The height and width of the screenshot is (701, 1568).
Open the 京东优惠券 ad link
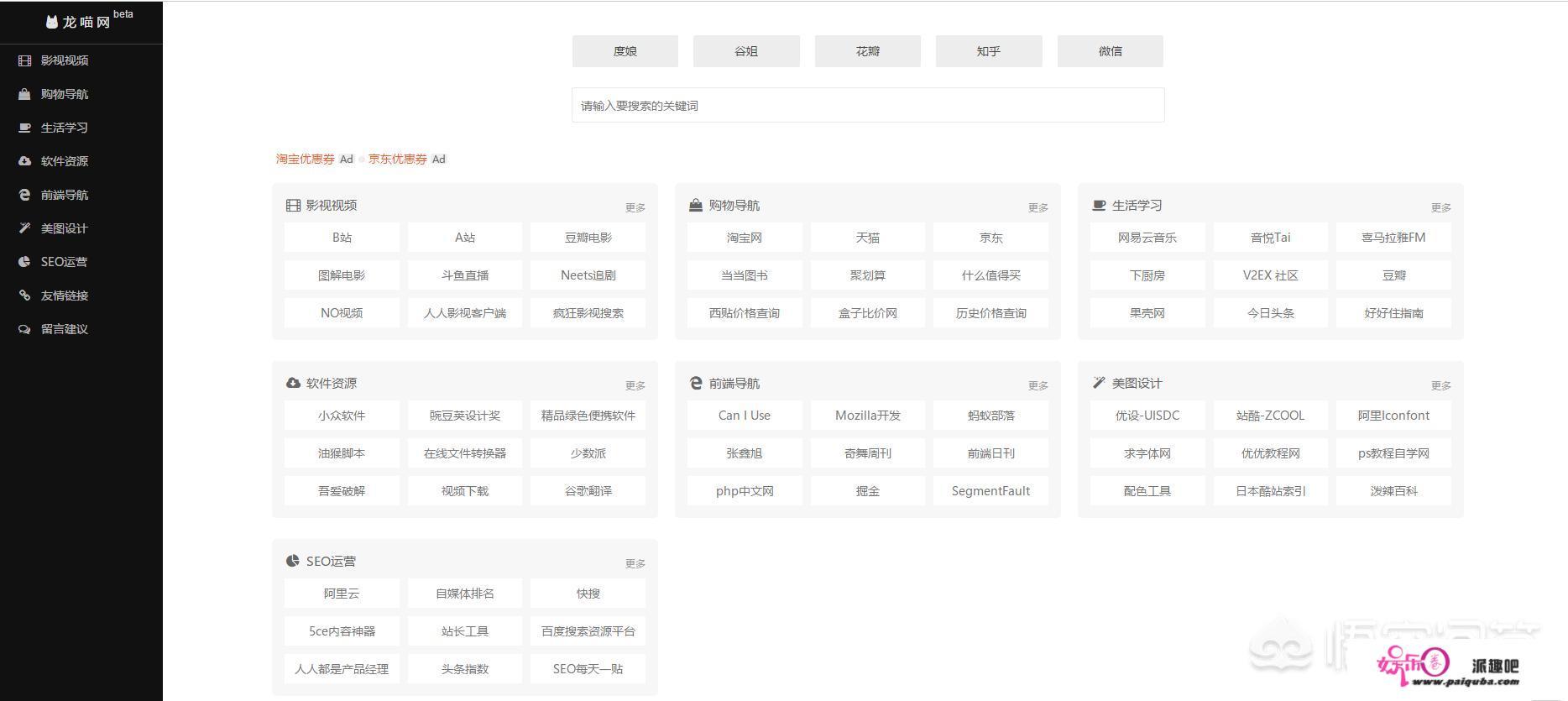pos(398,159)
